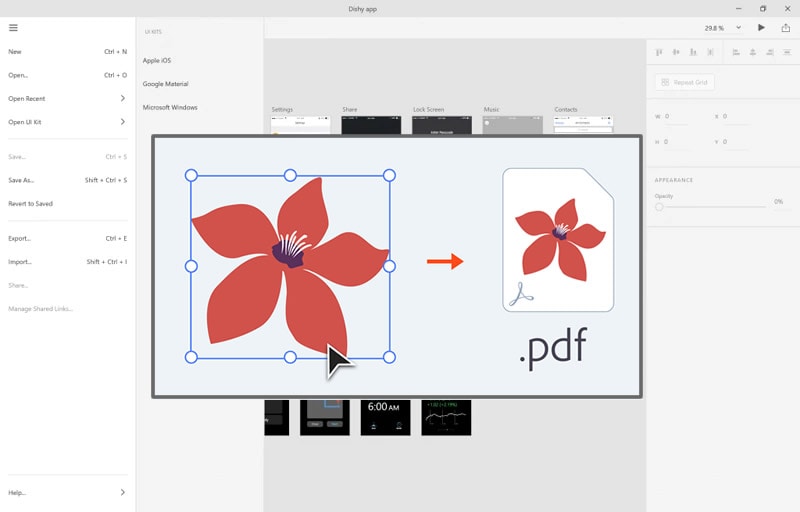The height and width of the screenshot is (512, 800).
Task: Click the Align Middle vertically icon
Action: [676, 52]
